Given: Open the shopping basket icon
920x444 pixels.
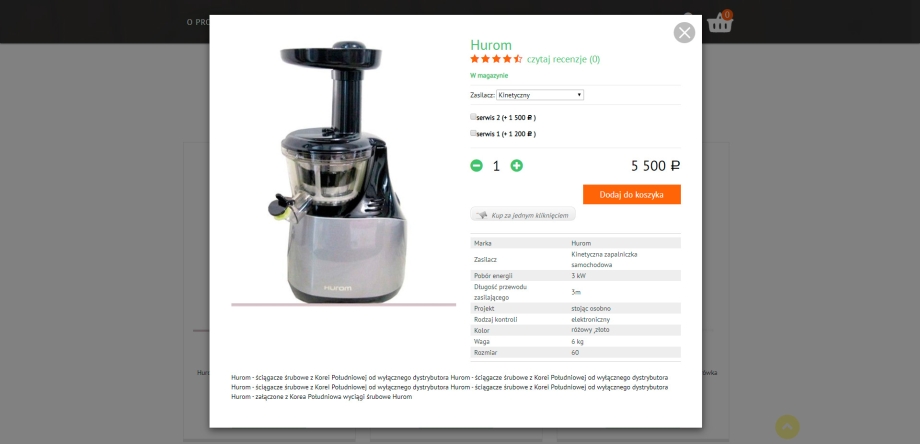Looking at the screenshot, I should pyautogui.click(x=719, y=23).
